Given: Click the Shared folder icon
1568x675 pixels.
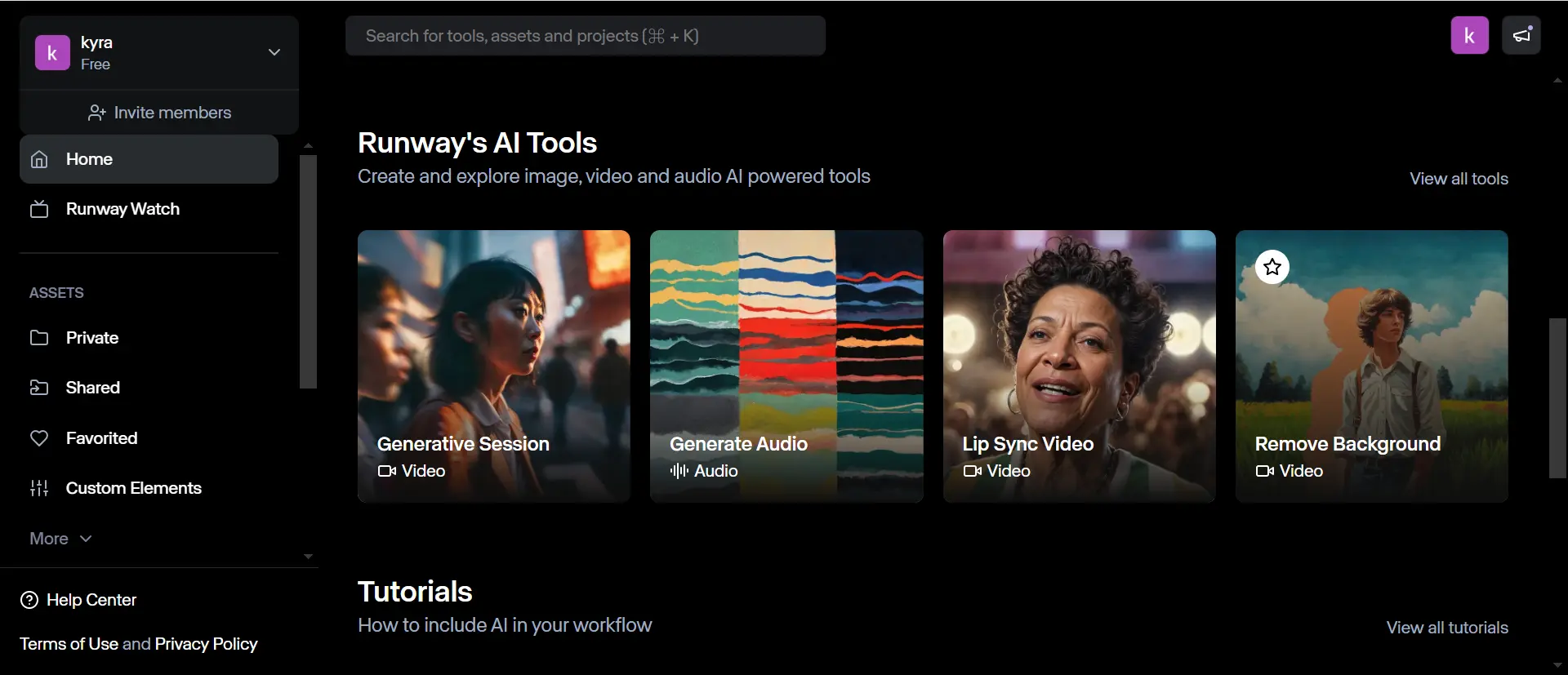Looking at the screenshot, I should click(39, 388).
